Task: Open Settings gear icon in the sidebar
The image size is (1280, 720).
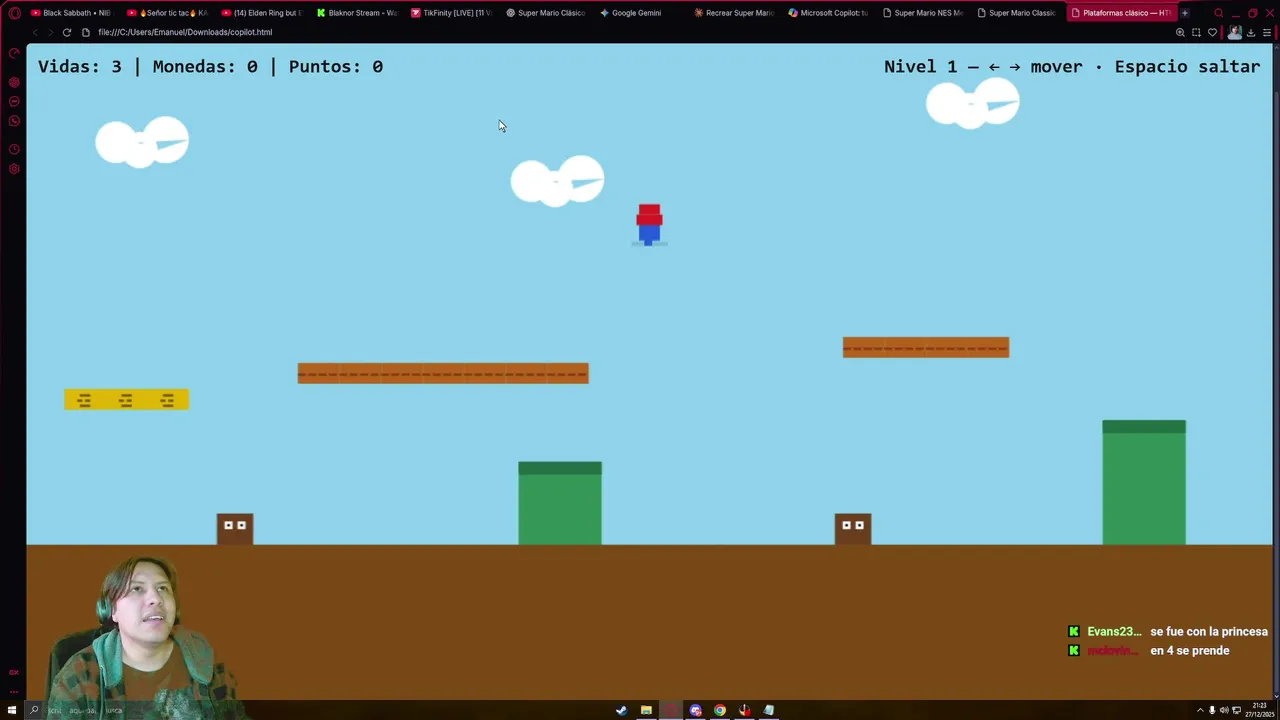Action: point(14,169)
